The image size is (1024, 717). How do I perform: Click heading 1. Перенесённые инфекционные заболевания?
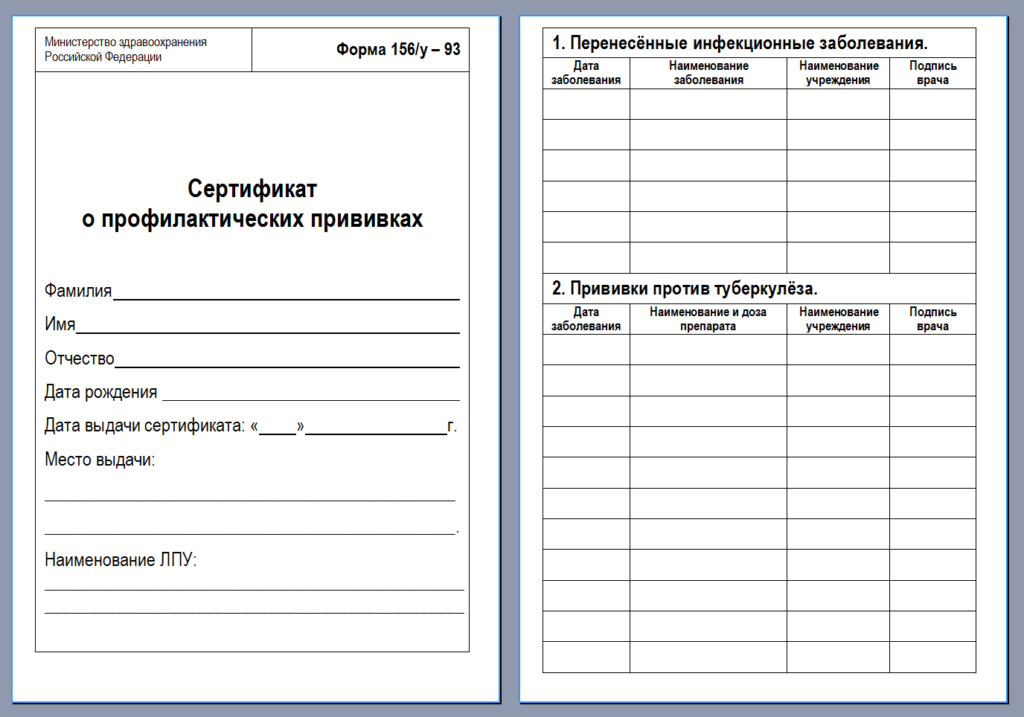point(740,43)
